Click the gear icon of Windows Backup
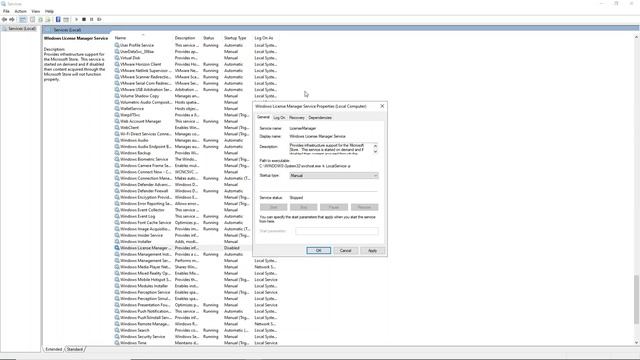Image resolution: width=640 pixels, height=360 pixels. pos(117,153)
